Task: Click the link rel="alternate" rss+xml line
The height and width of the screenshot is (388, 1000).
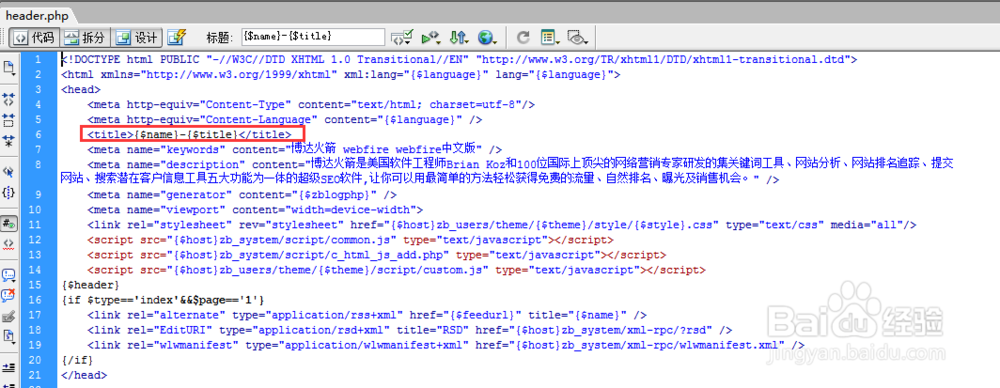Action: 367,315
